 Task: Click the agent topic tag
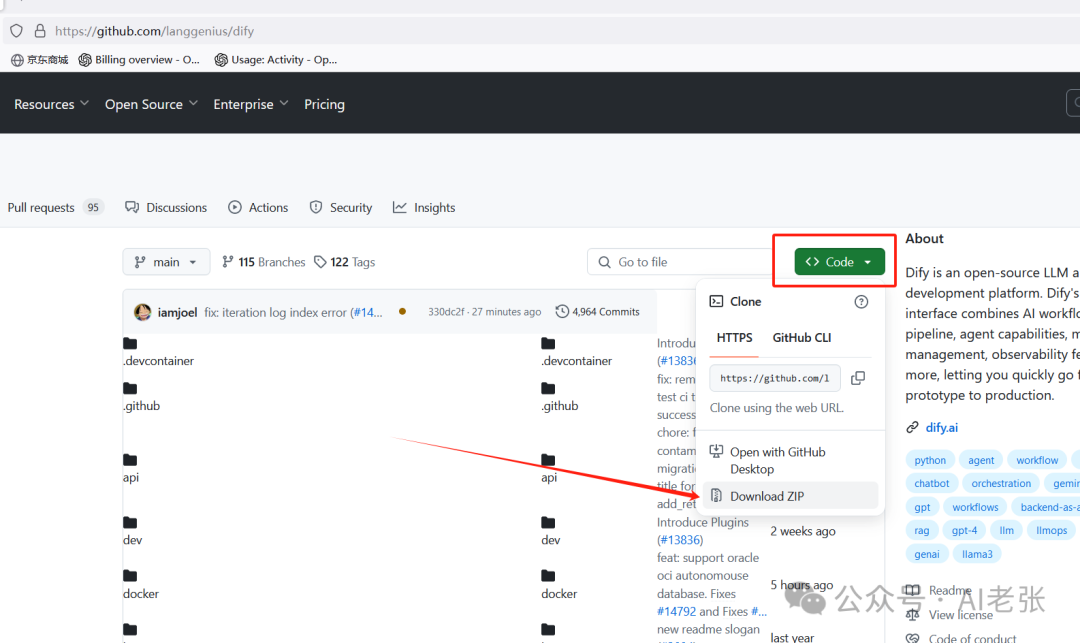(x=981, y=460)
